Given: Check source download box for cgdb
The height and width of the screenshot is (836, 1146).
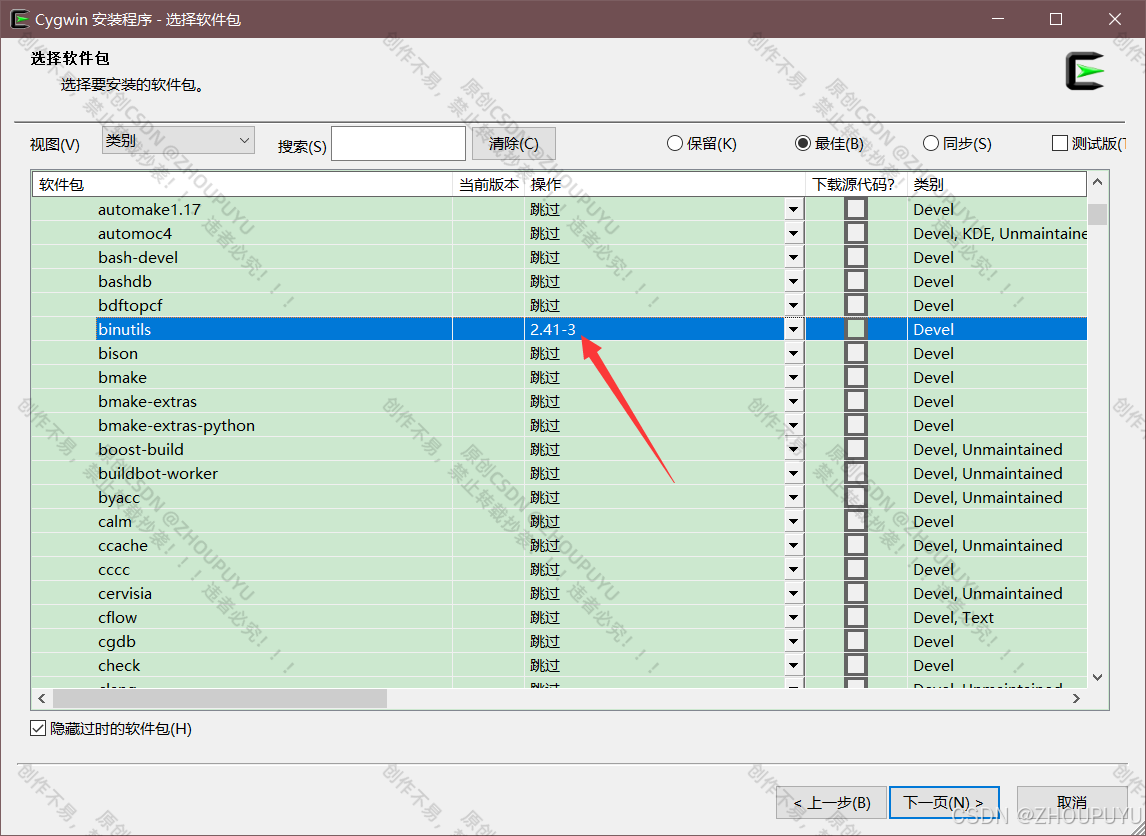Looking at the screenshot, I should (856, 641).
